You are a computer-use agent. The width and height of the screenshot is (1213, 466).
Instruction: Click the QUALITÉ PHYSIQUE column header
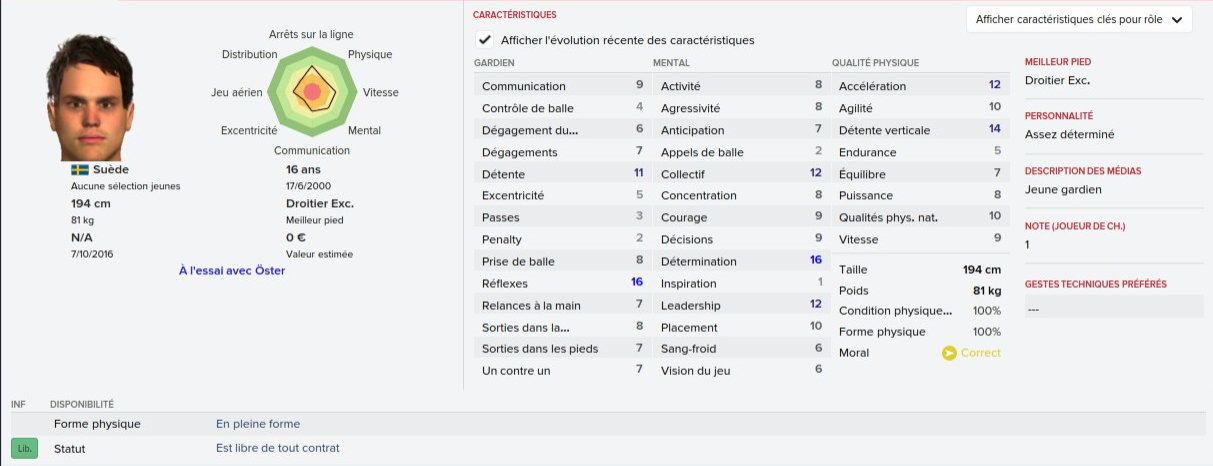coord(875,63)
